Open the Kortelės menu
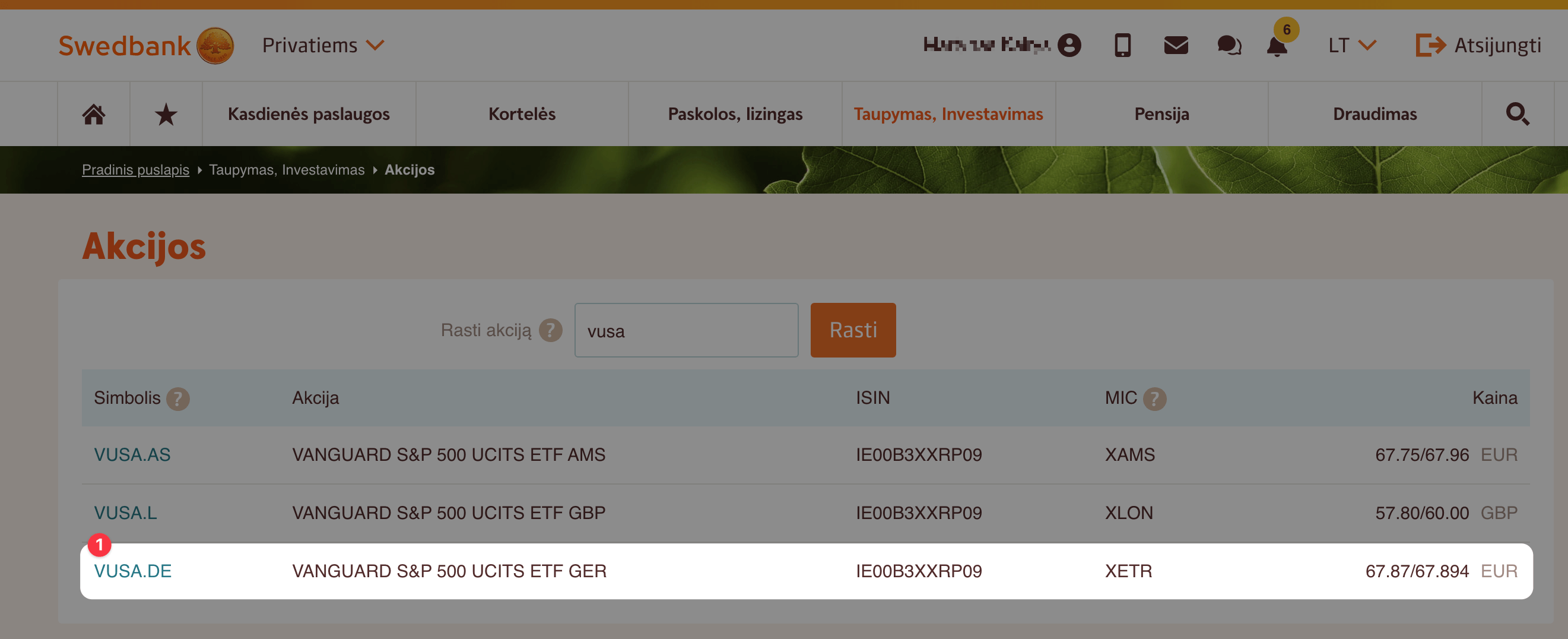This screenshot has width=1568, height=639. (522, 114)
